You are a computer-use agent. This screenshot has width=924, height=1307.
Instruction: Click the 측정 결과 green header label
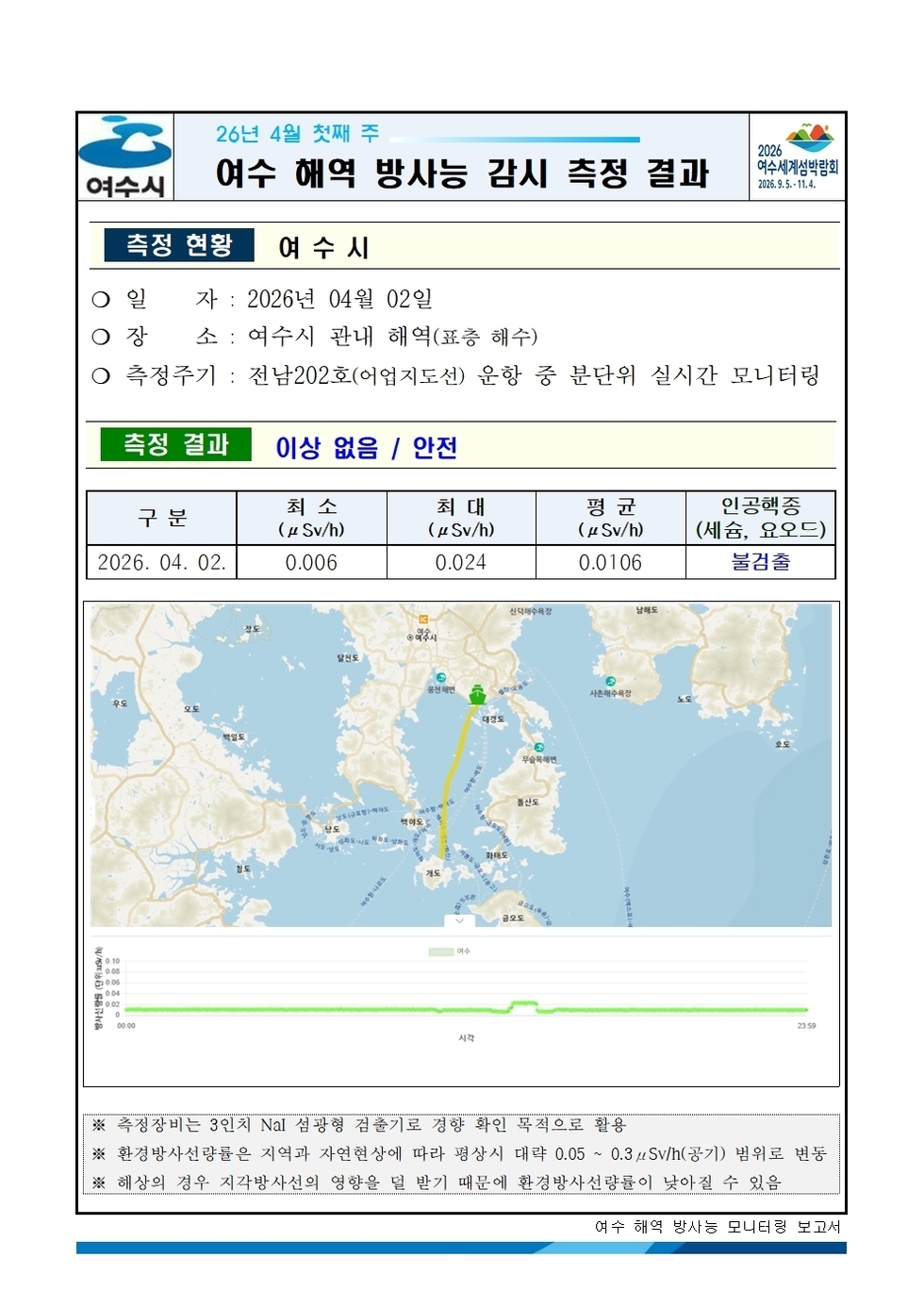pos(176,444)
